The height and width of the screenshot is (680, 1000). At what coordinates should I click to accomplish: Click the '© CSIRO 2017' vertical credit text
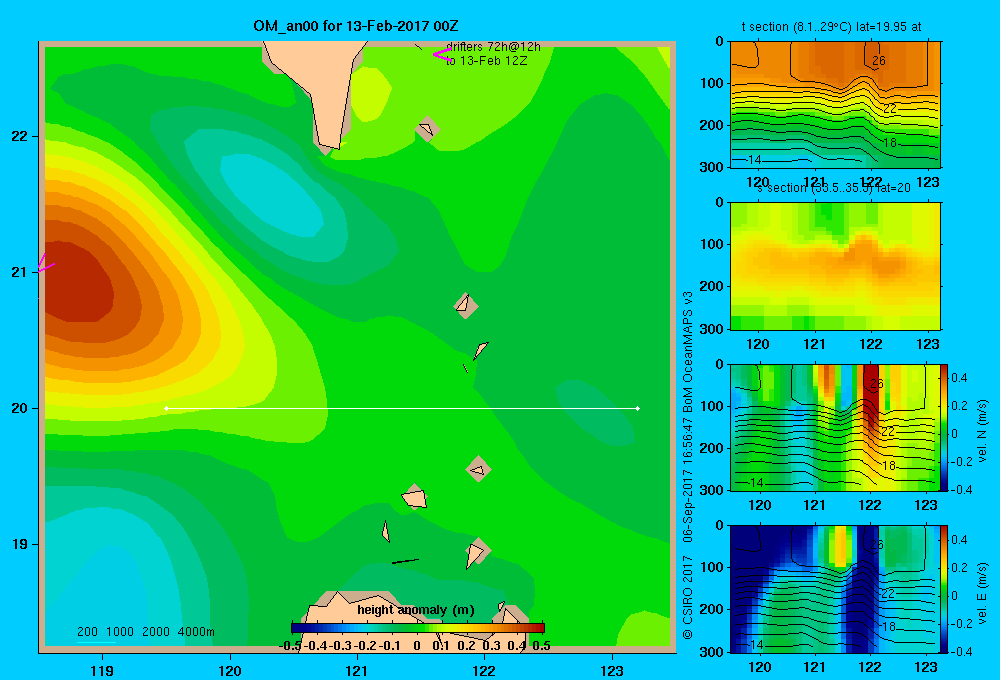pos(688,597)
